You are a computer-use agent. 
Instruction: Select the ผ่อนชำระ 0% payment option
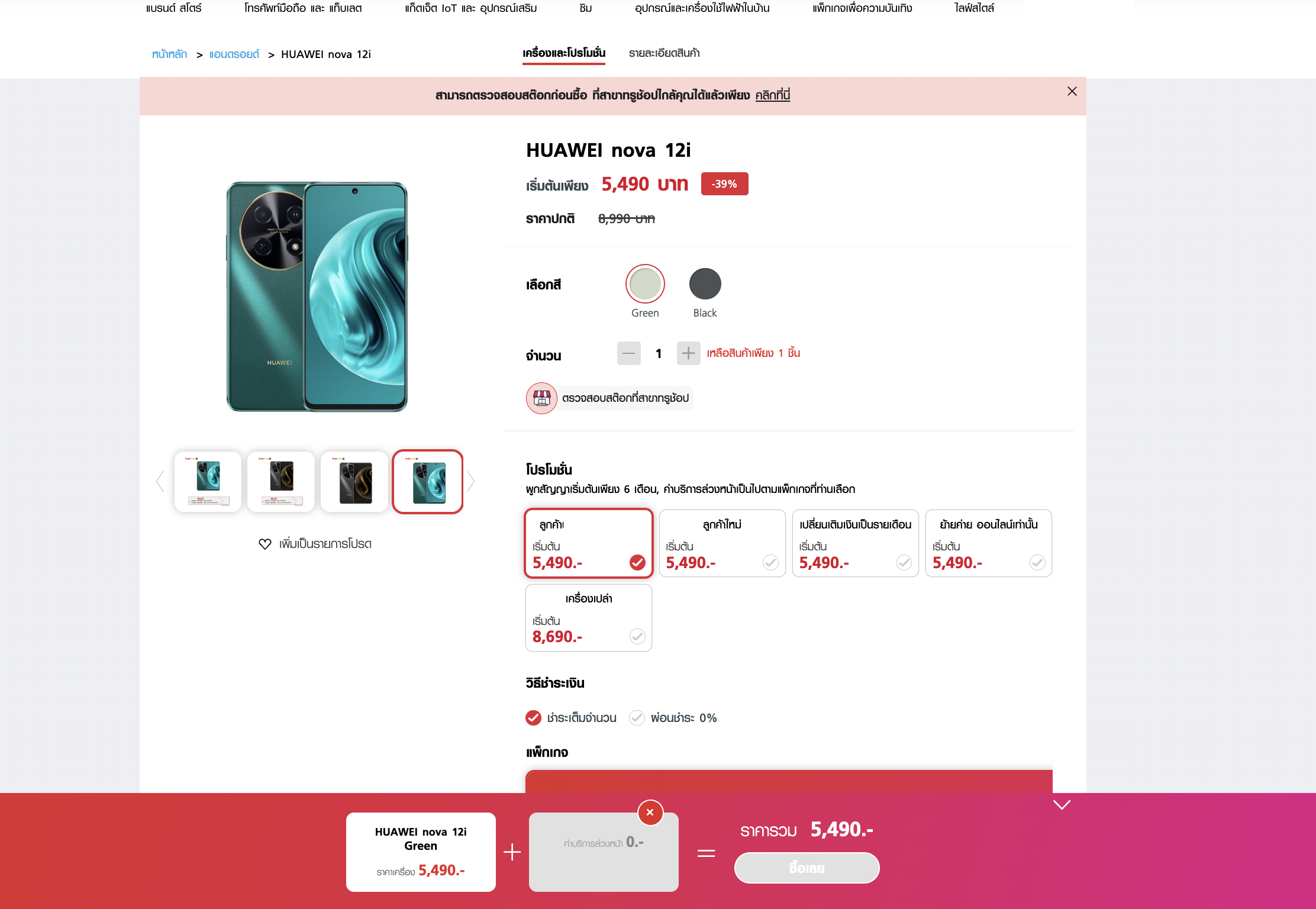673,718
